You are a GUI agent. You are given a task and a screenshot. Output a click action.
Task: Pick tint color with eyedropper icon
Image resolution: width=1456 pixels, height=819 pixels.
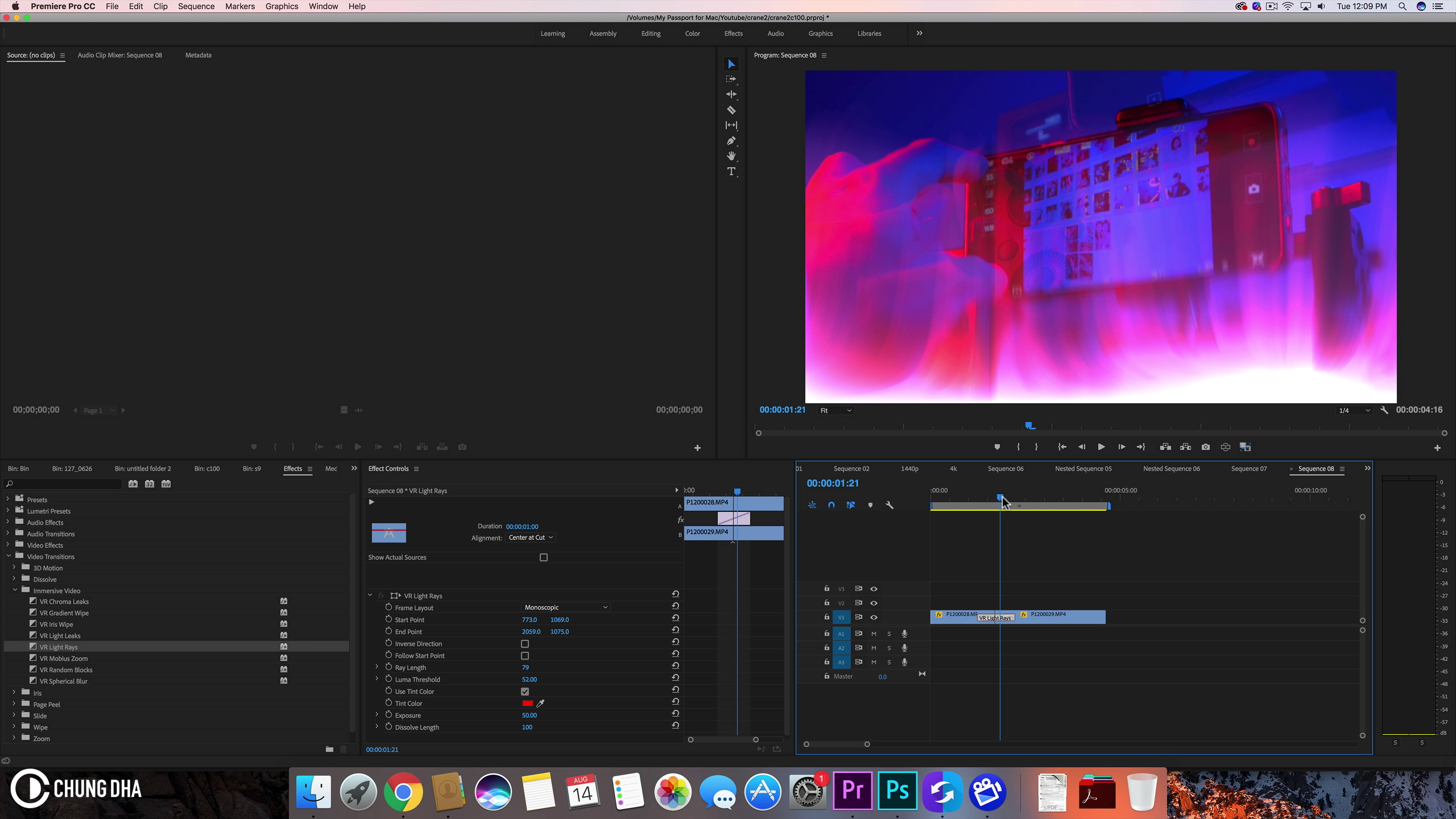click(540, 704)
